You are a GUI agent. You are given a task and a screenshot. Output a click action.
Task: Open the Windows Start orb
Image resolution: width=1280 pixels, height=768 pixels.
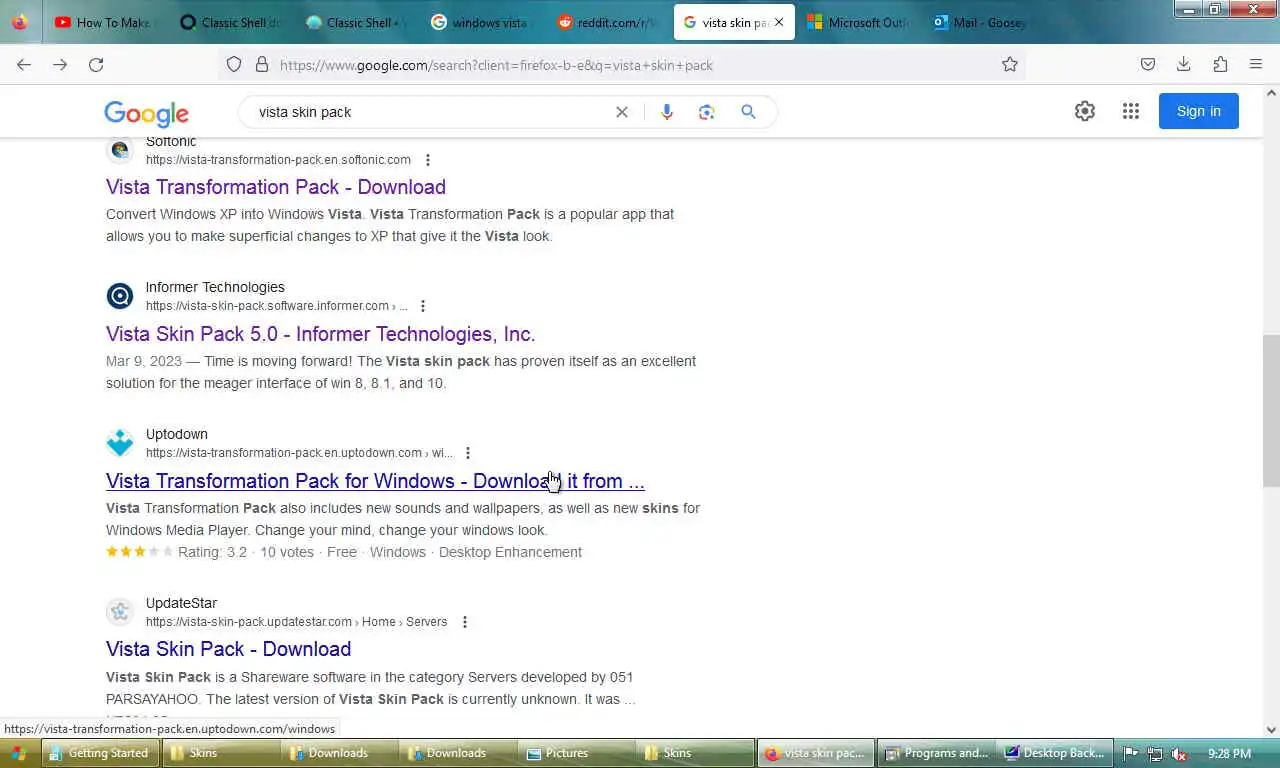tap(18, 753)
